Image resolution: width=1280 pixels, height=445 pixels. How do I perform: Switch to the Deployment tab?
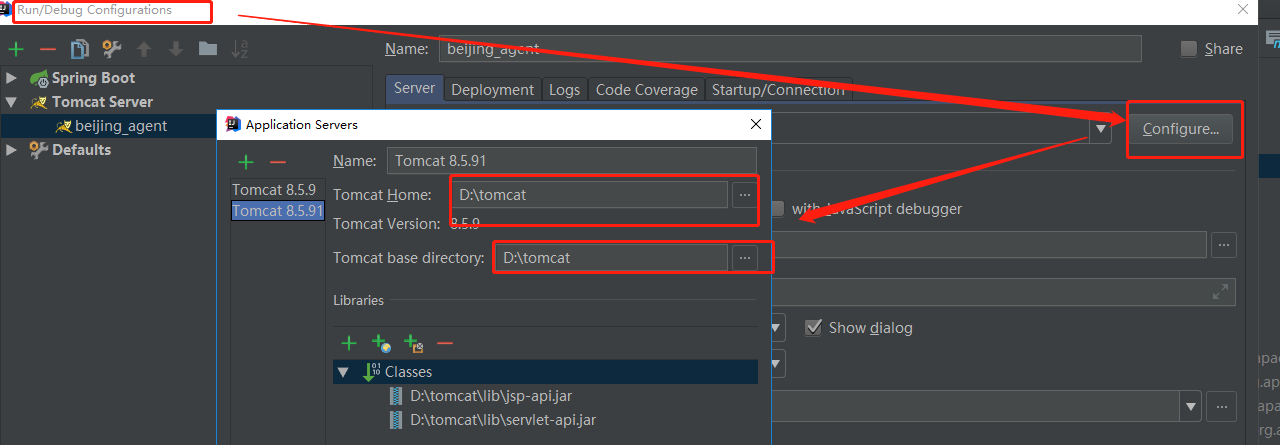[x=492, y=89]
